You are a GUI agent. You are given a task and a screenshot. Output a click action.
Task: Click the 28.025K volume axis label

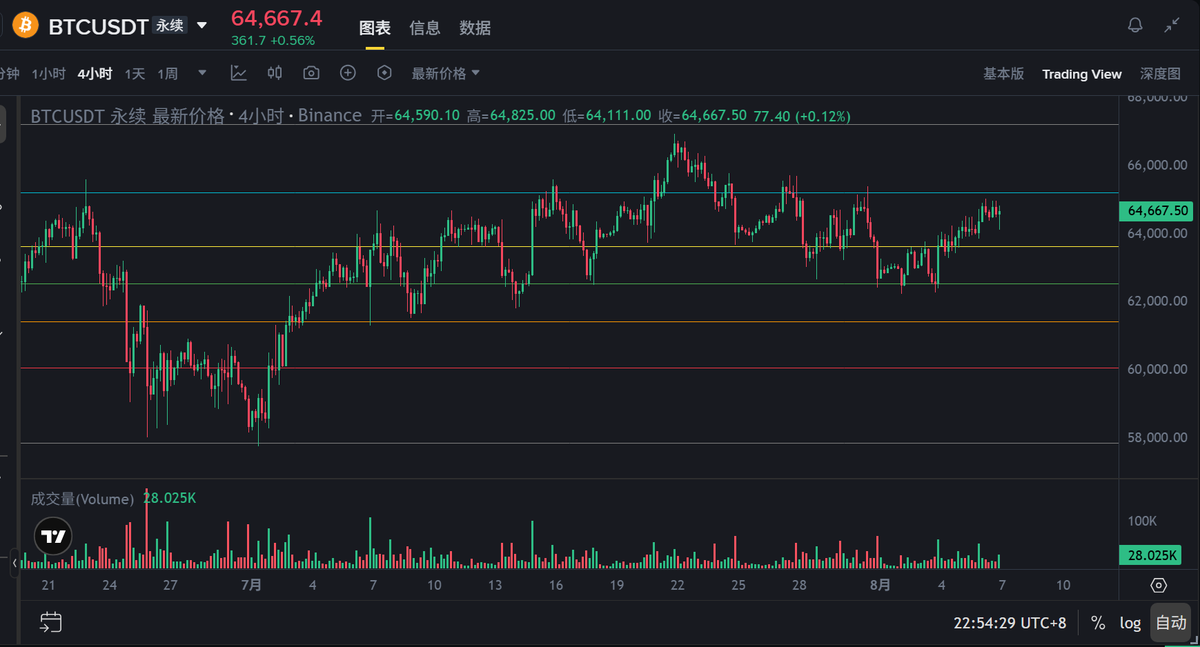[1151, 555]
